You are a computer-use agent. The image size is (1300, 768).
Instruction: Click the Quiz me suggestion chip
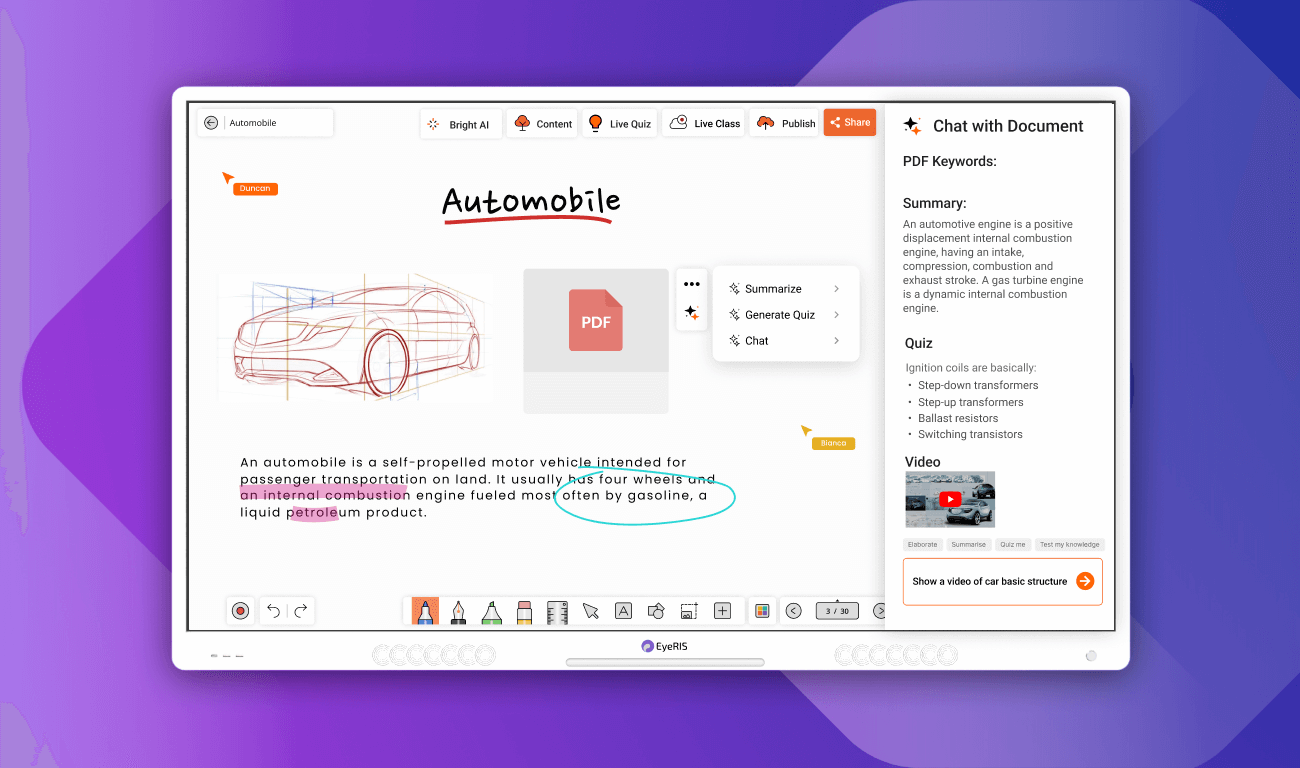pyautogui.click(x=1012, y=545)
